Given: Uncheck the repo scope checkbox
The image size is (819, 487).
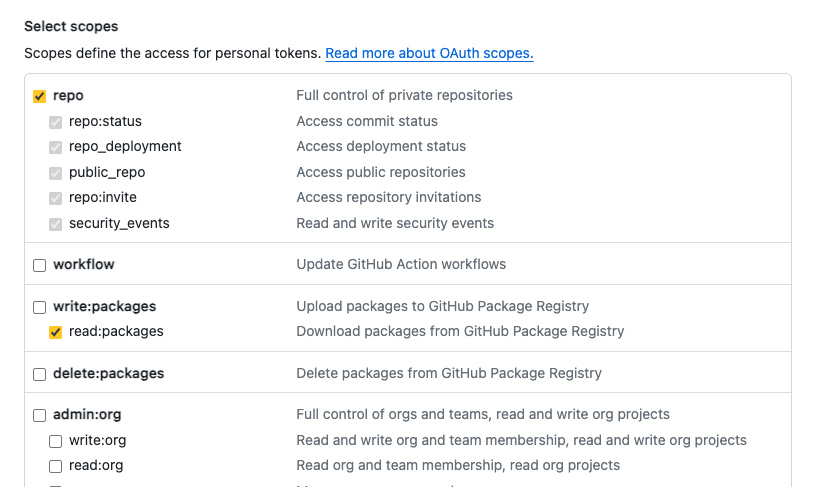Looking at the screenshot, I should tap(40, 96).
